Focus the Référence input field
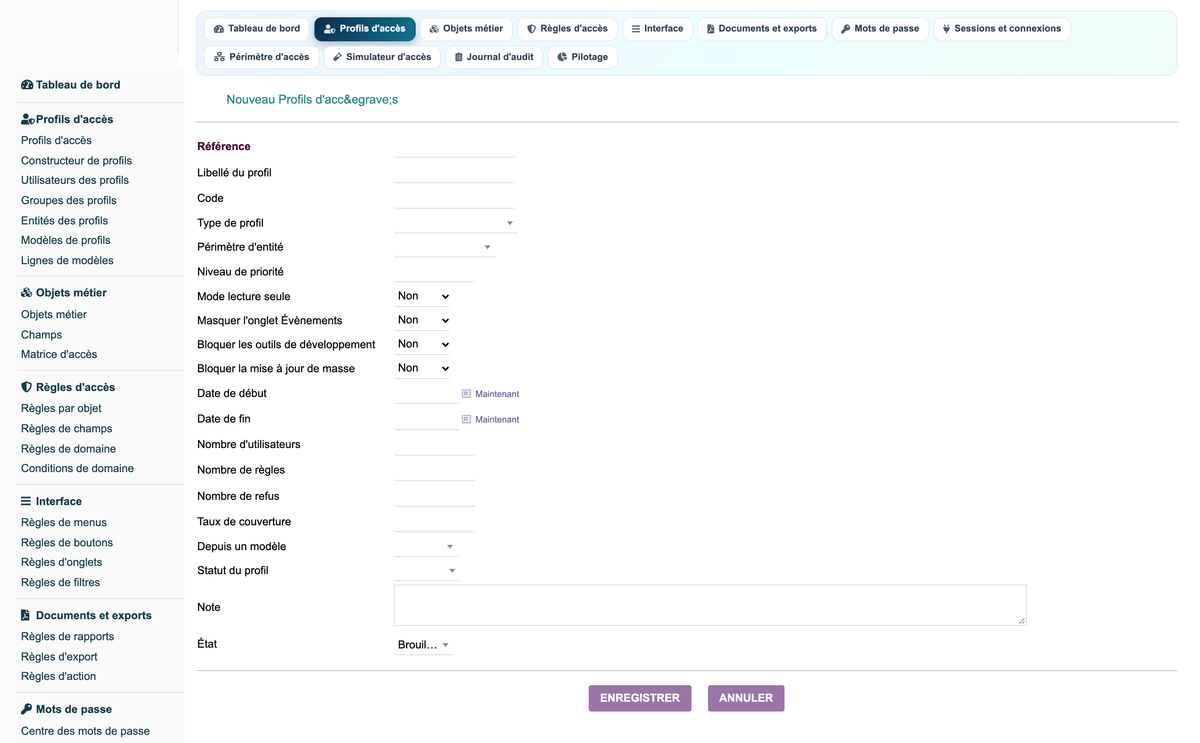This screenshot has height=743, width=1200. coord(454,147)
